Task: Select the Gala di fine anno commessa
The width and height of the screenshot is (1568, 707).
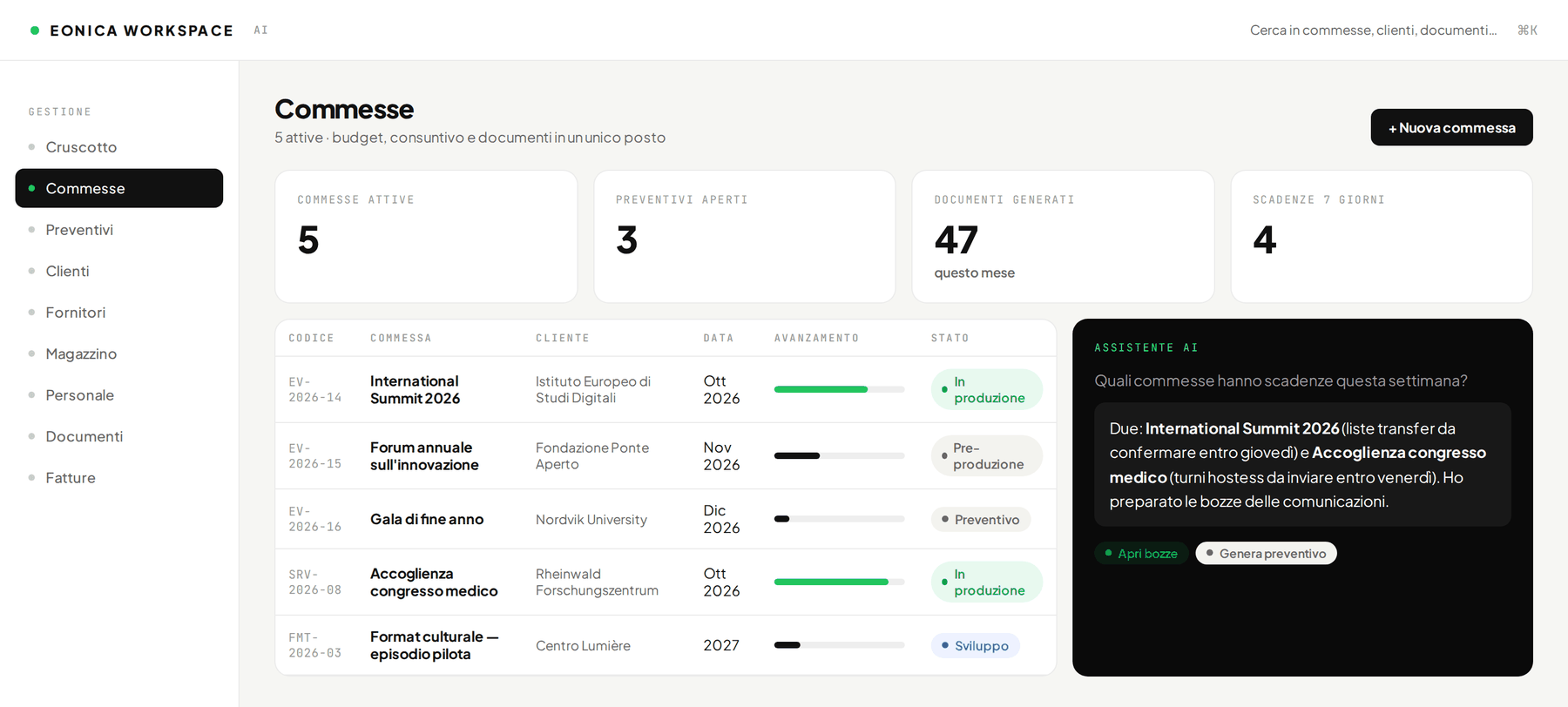Action: coord(427,519)
